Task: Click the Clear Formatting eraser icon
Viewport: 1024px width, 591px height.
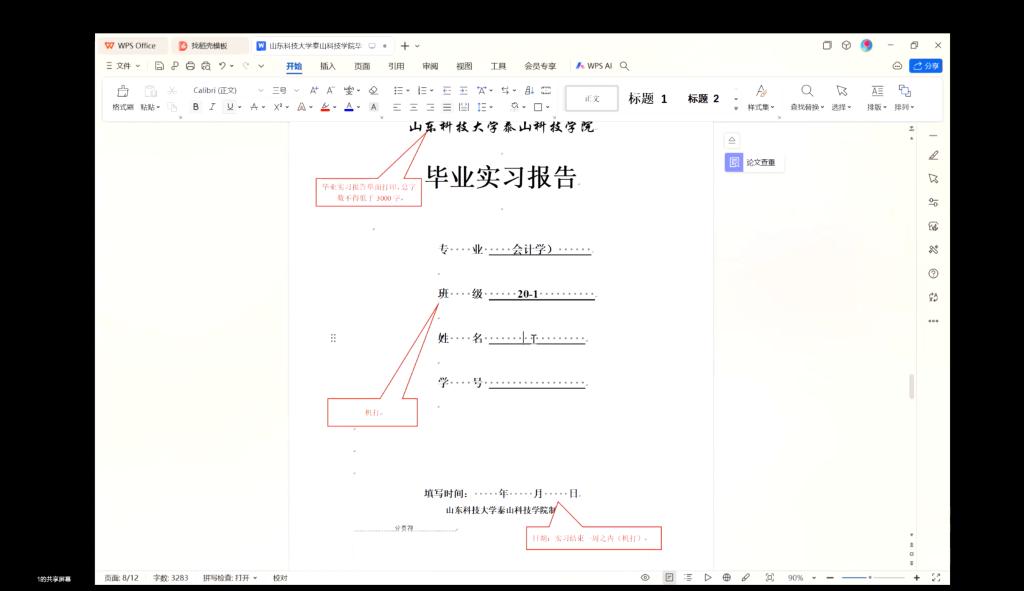Action: [x=374, y=90]
